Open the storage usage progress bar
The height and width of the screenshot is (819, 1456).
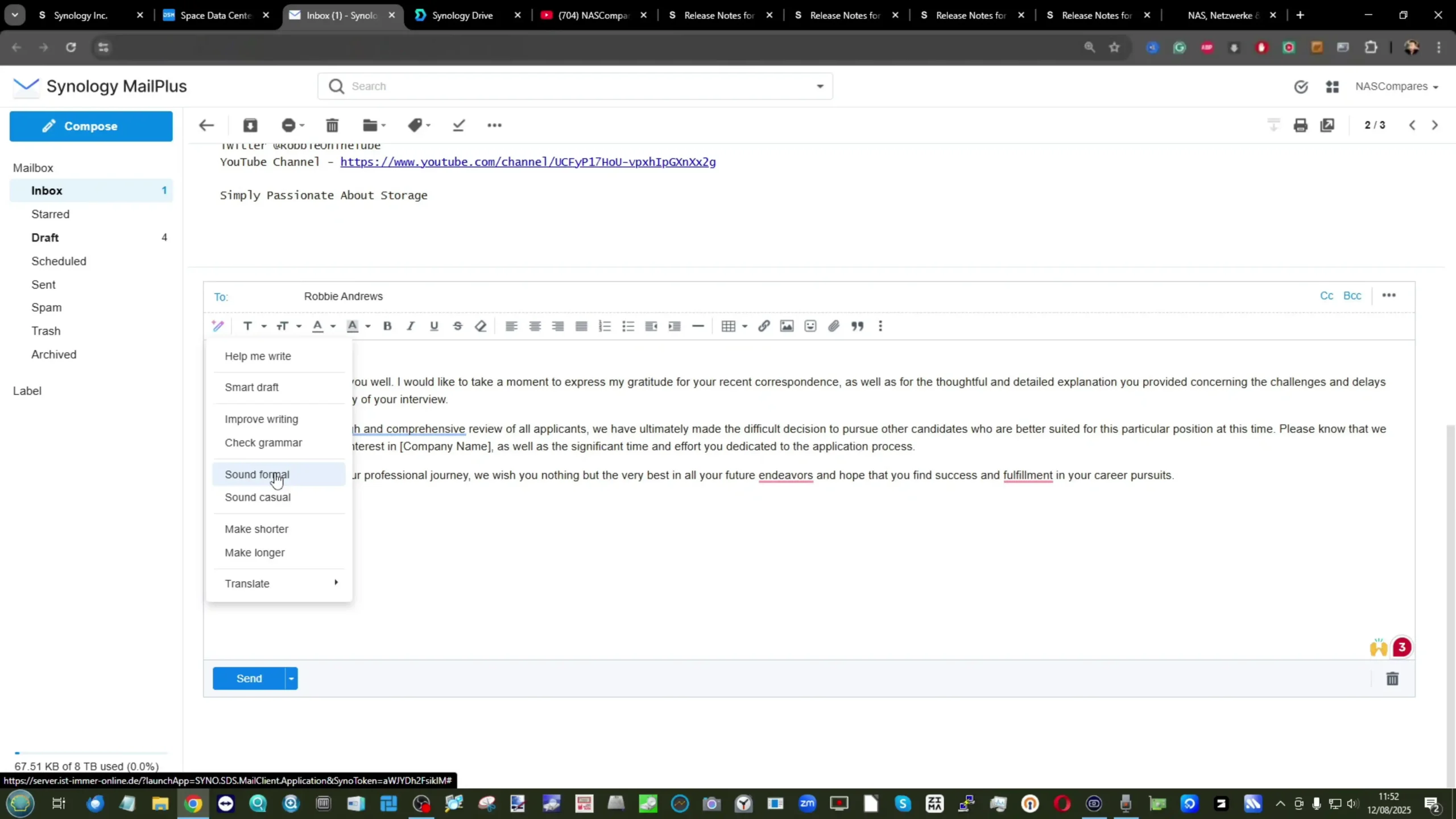tap(91, 753)
